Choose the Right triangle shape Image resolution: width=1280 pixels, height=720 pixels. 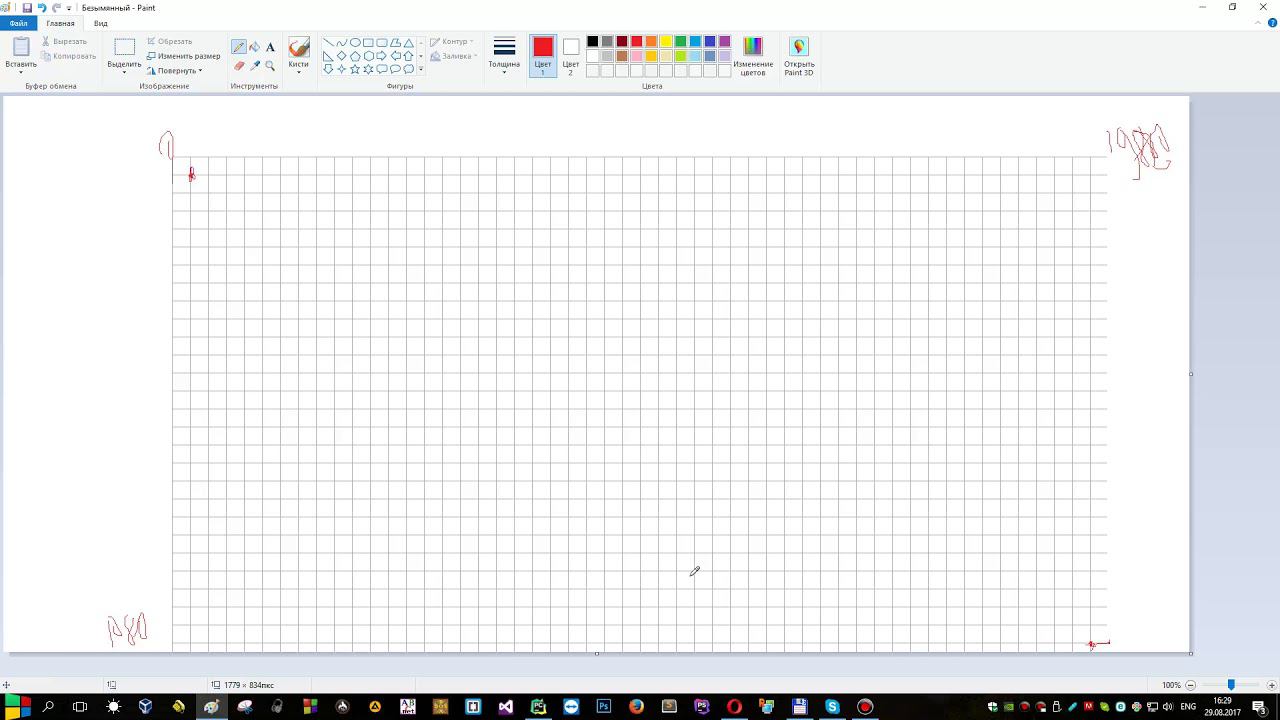click(328, 56)
